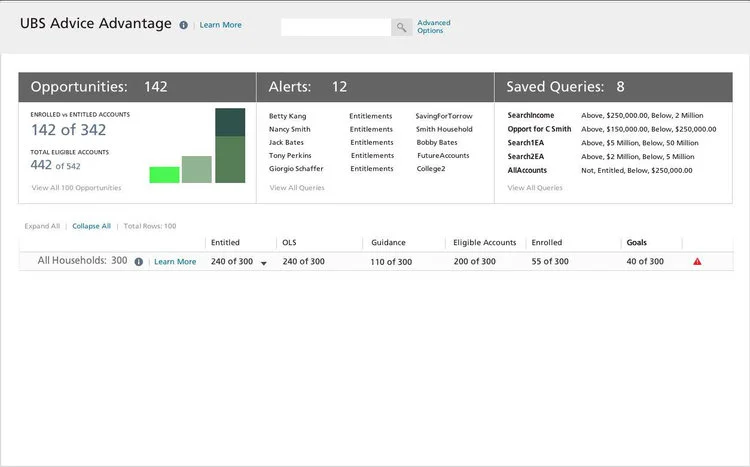Click the OLS value 240 of 300

[x=303, y=261]
